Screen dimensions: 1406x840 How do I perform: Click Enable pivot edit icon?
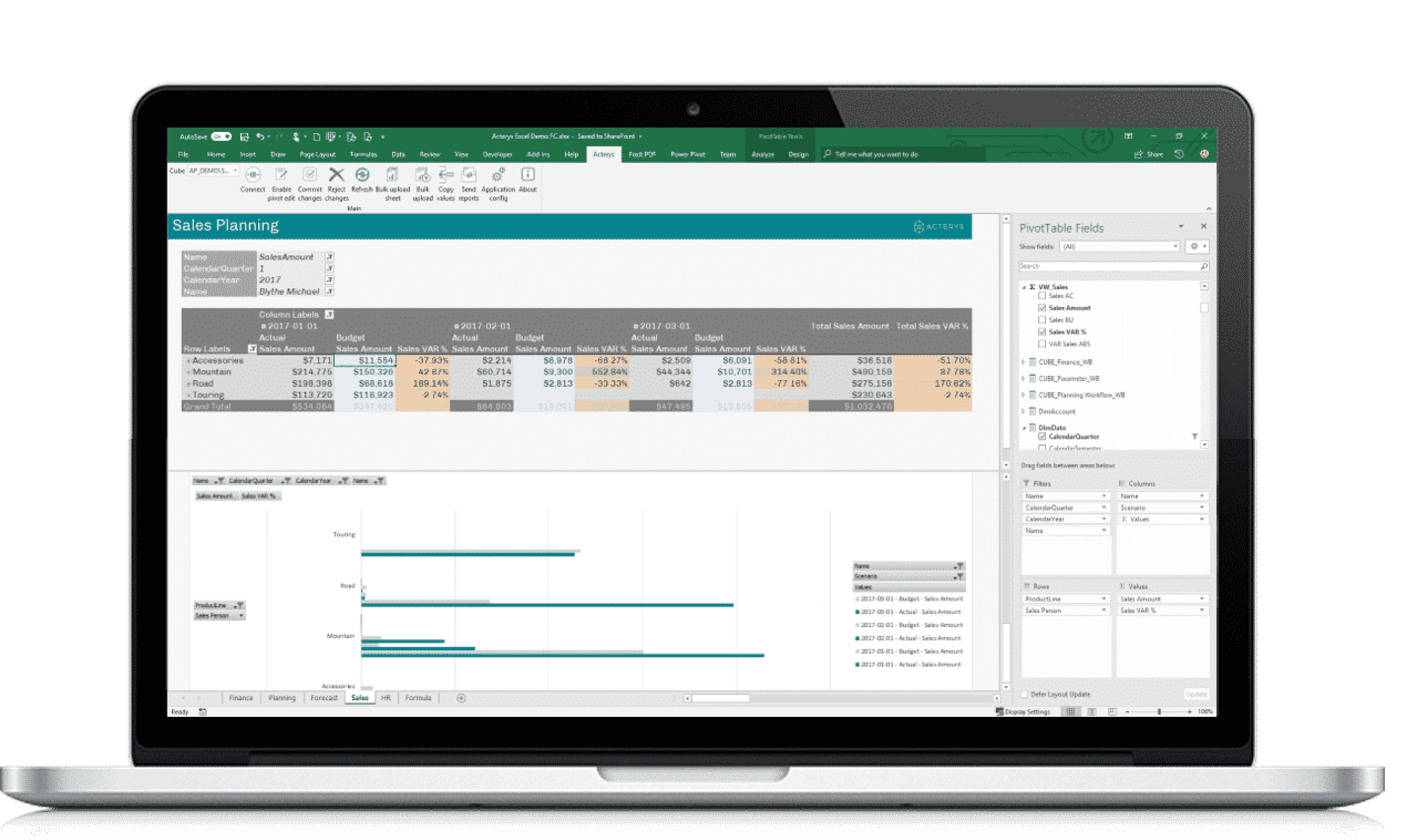pos(281,174)
